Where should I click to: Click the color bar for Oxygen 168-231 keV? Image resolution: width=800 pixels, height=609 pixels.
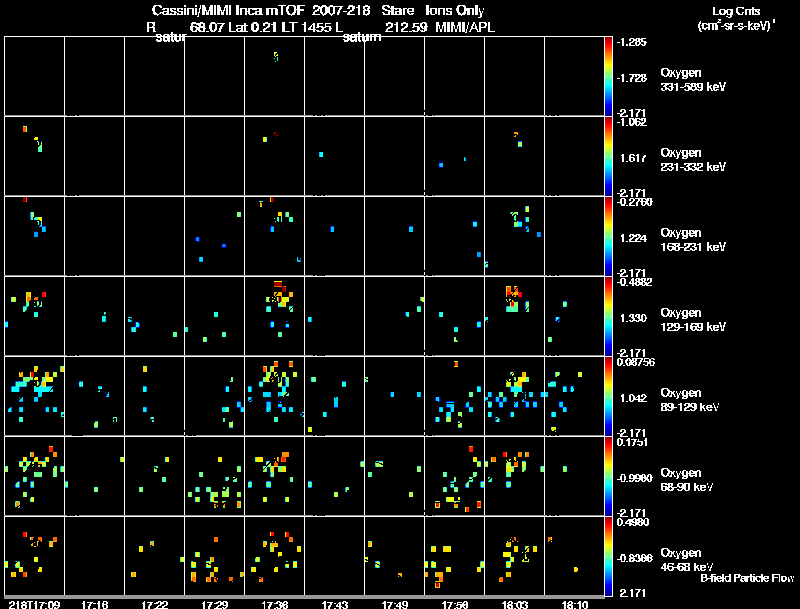coord(608,236)
